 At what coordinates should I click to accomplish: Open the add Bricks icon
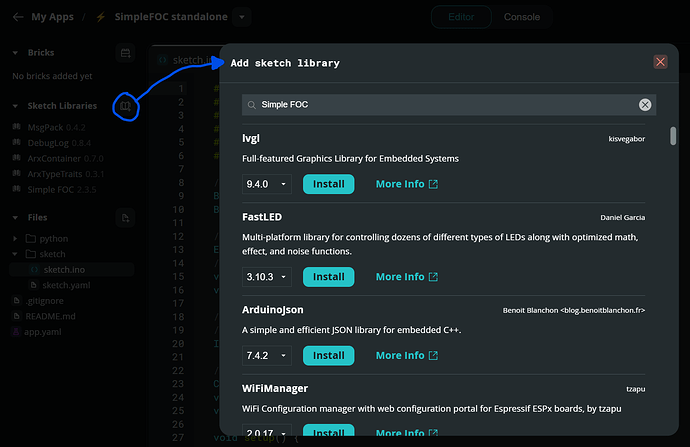coord(125,53)
